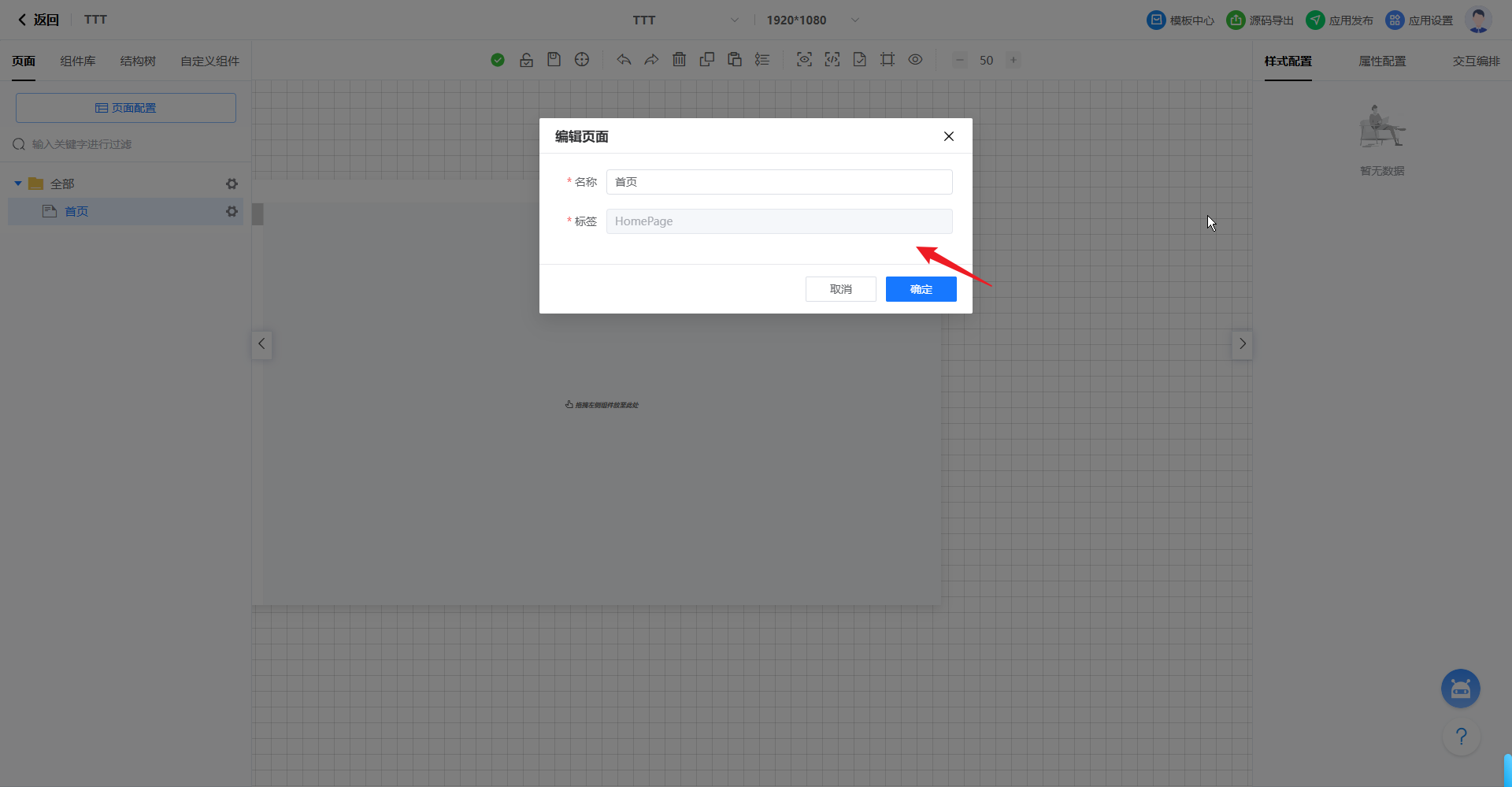The height and width of the screenshot is (787, 1512).
Task: Collapse the 全部 folder tree node
Action: pyautogui.click(x=18, y=184)
